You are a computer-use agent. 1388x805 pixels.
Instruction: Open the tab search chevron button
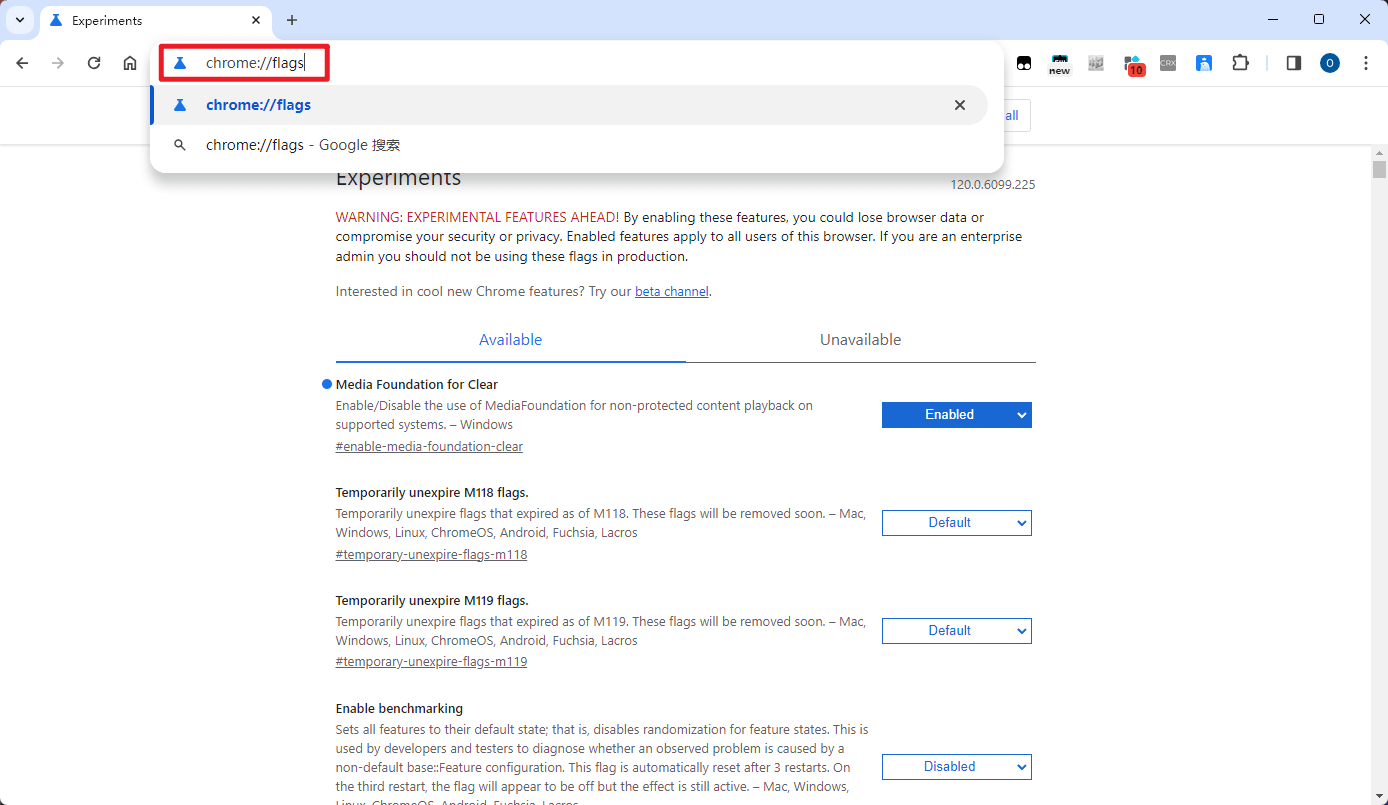20,20
